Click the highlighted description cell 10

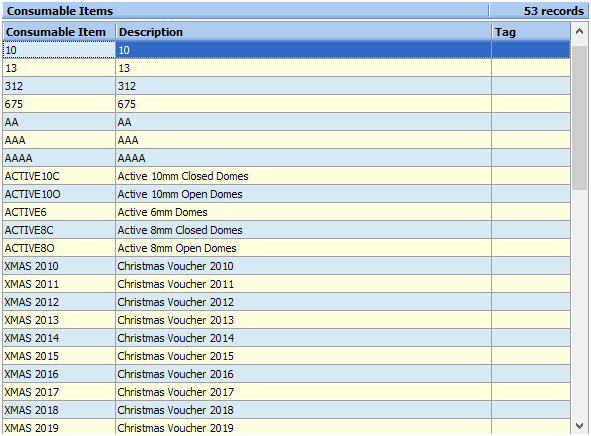303,50
